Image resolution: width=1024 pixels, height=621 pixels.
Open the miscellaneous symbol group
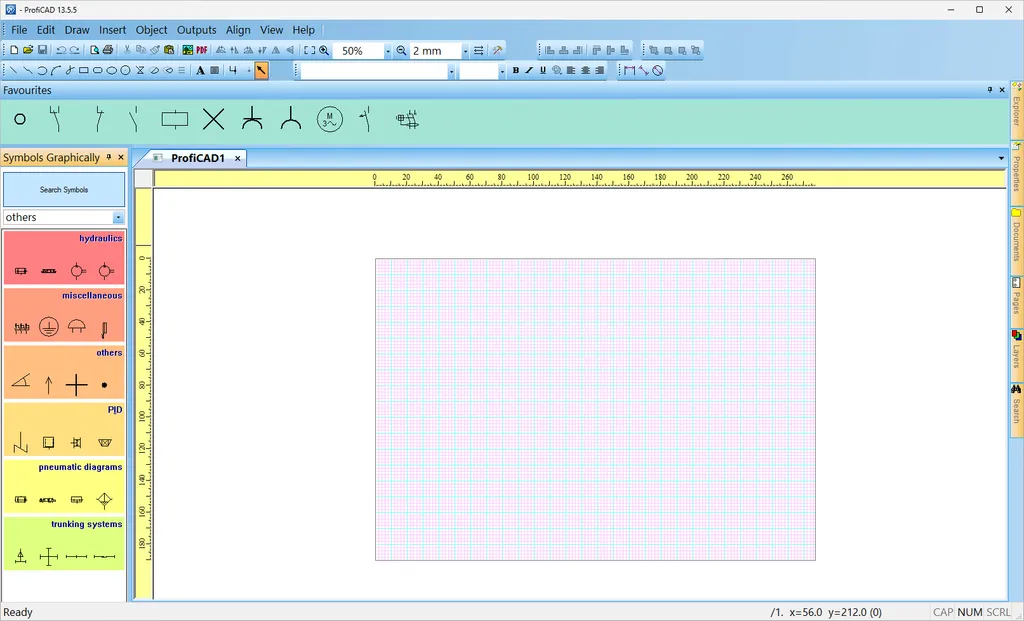point(64,315)
